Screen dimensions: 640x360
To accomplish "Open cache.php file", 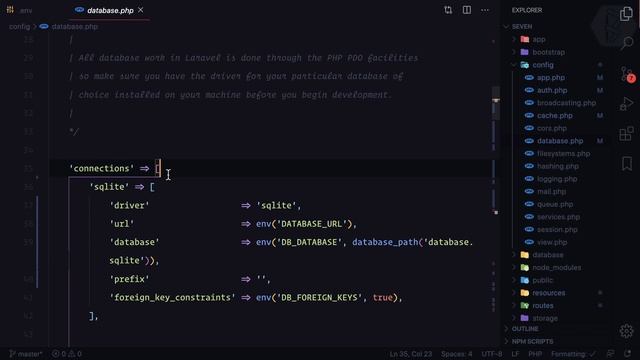I will (x=554, y=116).
